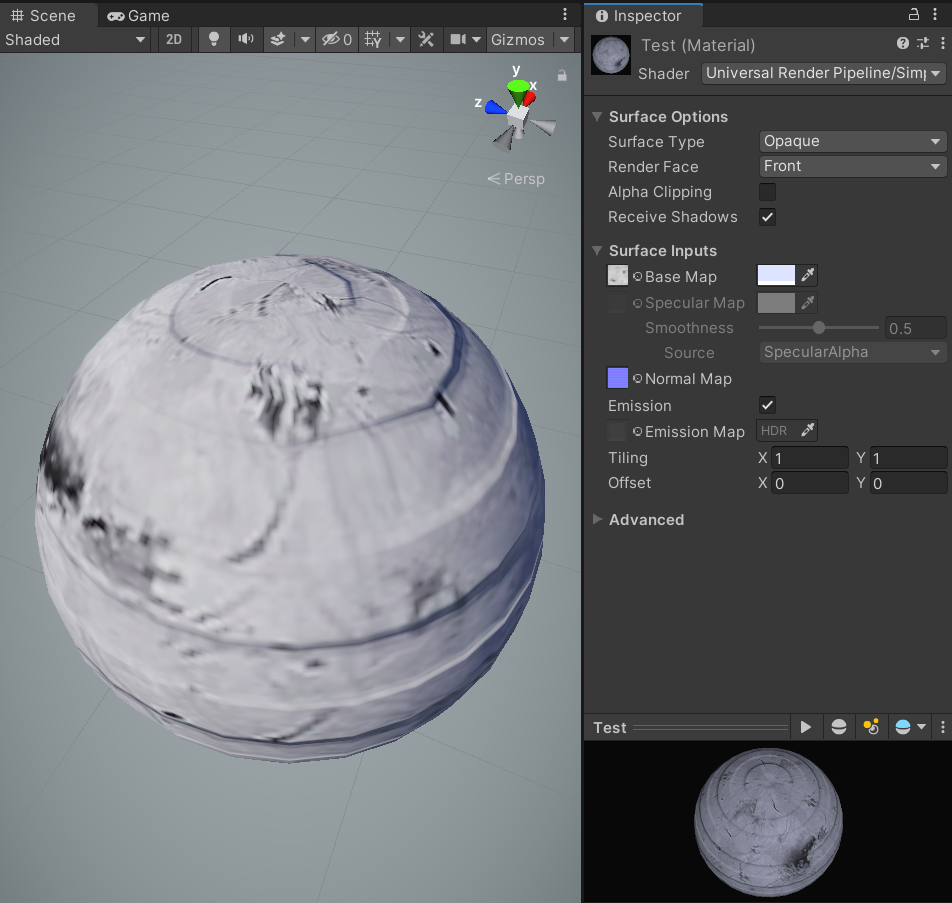Open the material preset sliders icon

point(922,44)
